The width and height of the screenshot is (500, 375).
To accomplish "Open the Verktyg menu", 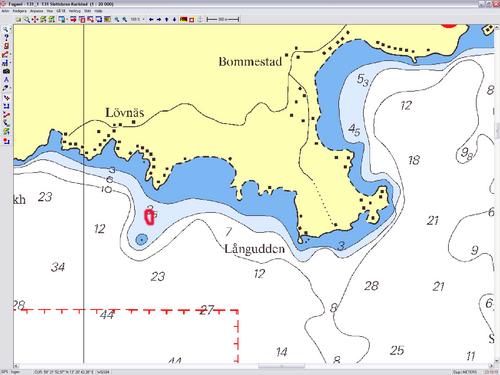I will [75, 11].
